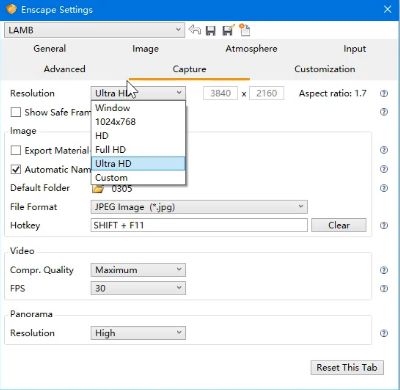
Task: Switch to the Advanced tab
Action: 65,69
